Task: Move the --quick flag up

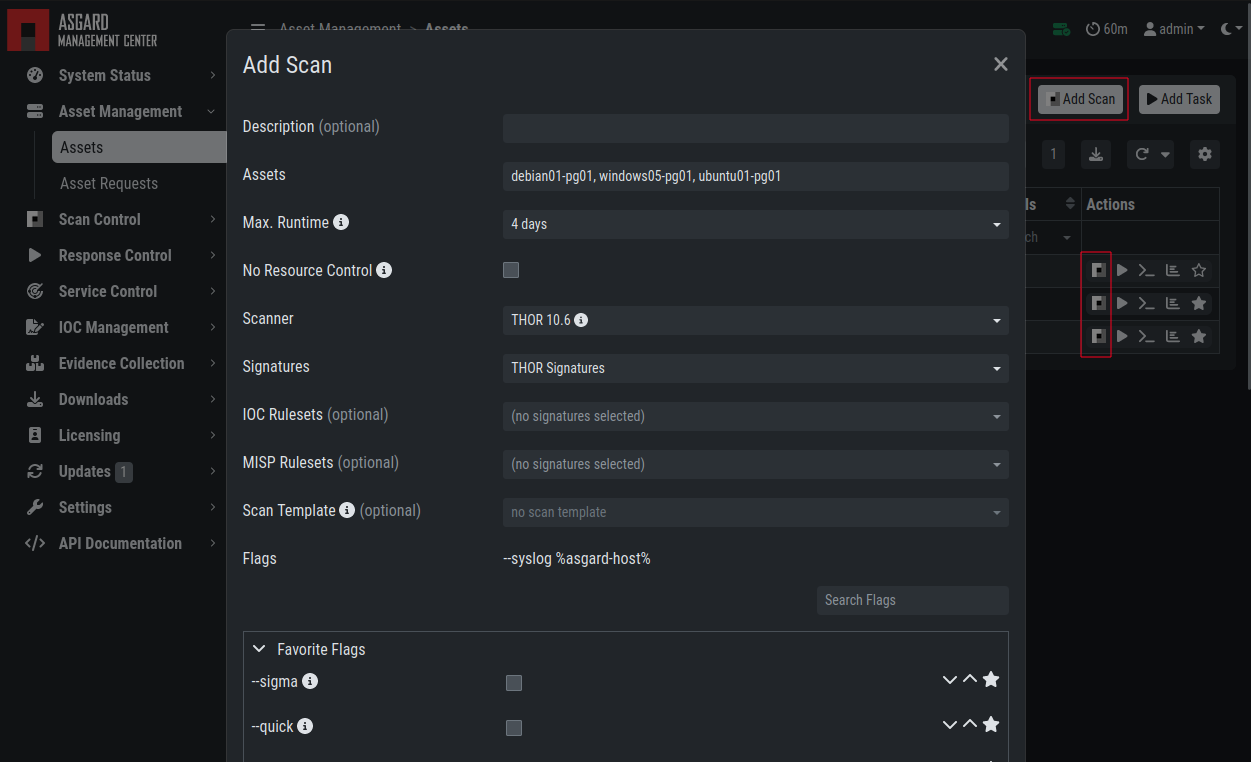Action: (x=969, y=725)
